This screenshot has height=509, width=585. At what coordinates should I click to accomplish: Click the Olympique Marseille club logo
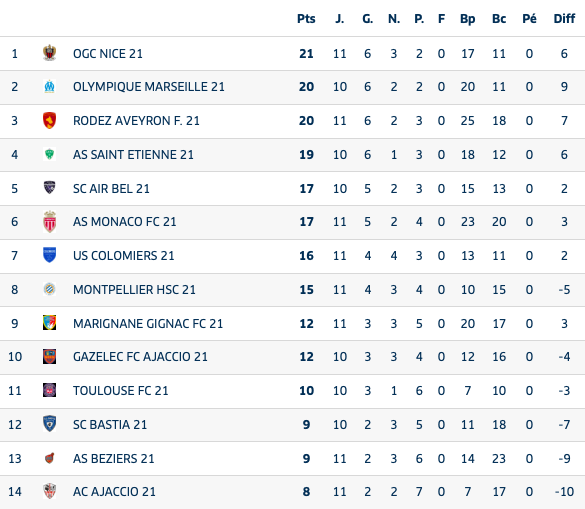tap(49, 87)
